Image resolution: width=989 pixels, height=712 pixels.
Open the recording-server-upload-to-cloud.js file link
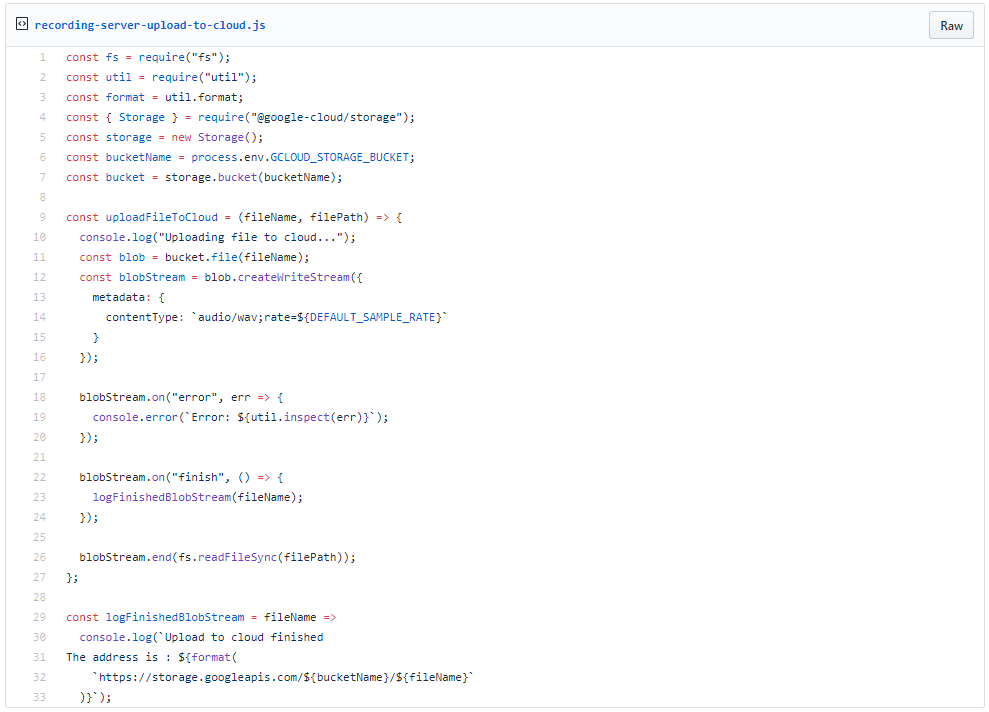point(150,25)
